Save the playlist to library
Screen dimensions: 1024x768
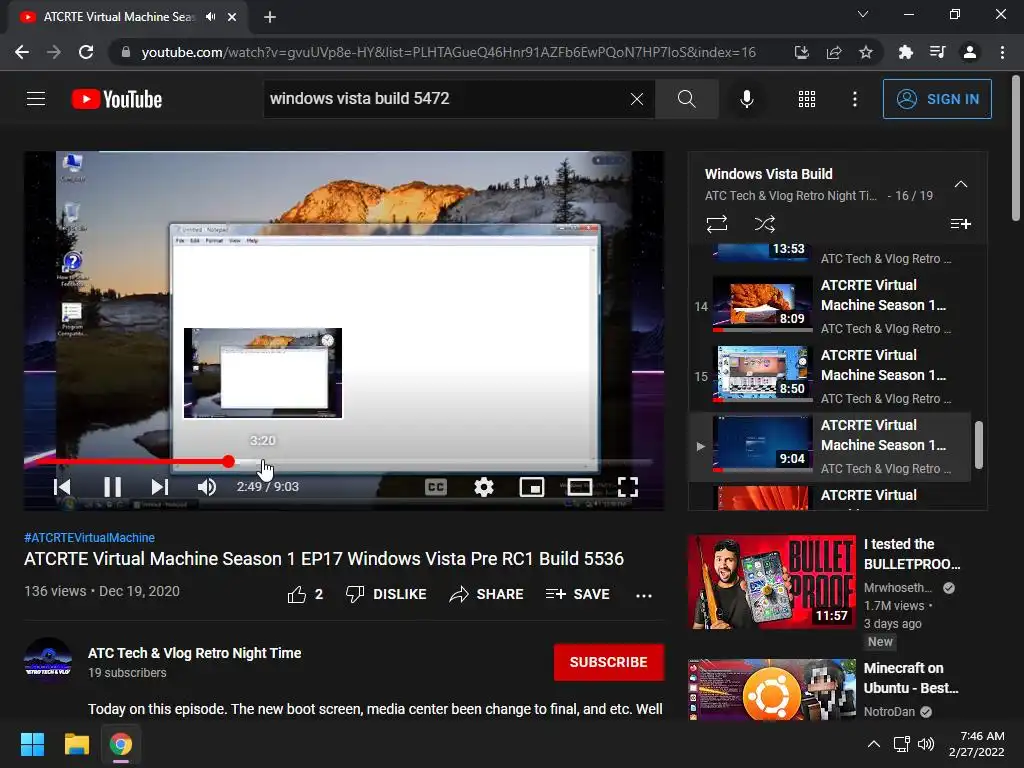tap(961, 224)
